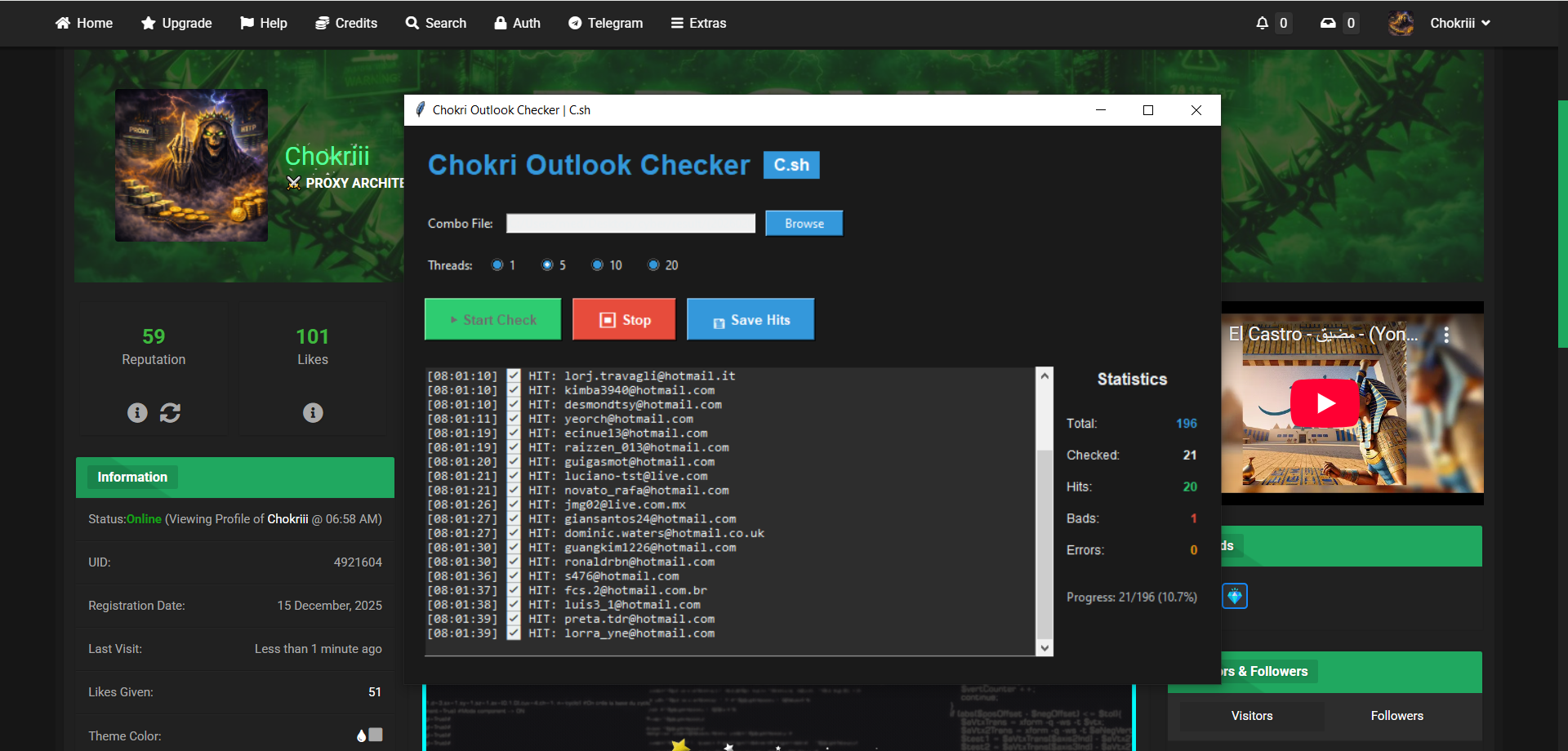Maximize the Chokri Outlook Checker window
The width and height of the screenshot is (1568, 751).
[x=1148, y=110]
